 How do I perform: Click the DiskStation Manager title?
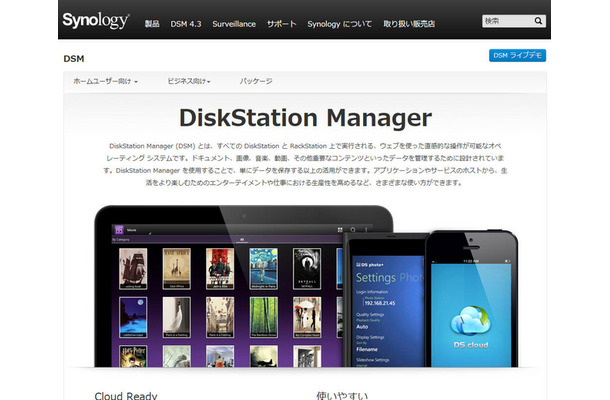[305, 118]
